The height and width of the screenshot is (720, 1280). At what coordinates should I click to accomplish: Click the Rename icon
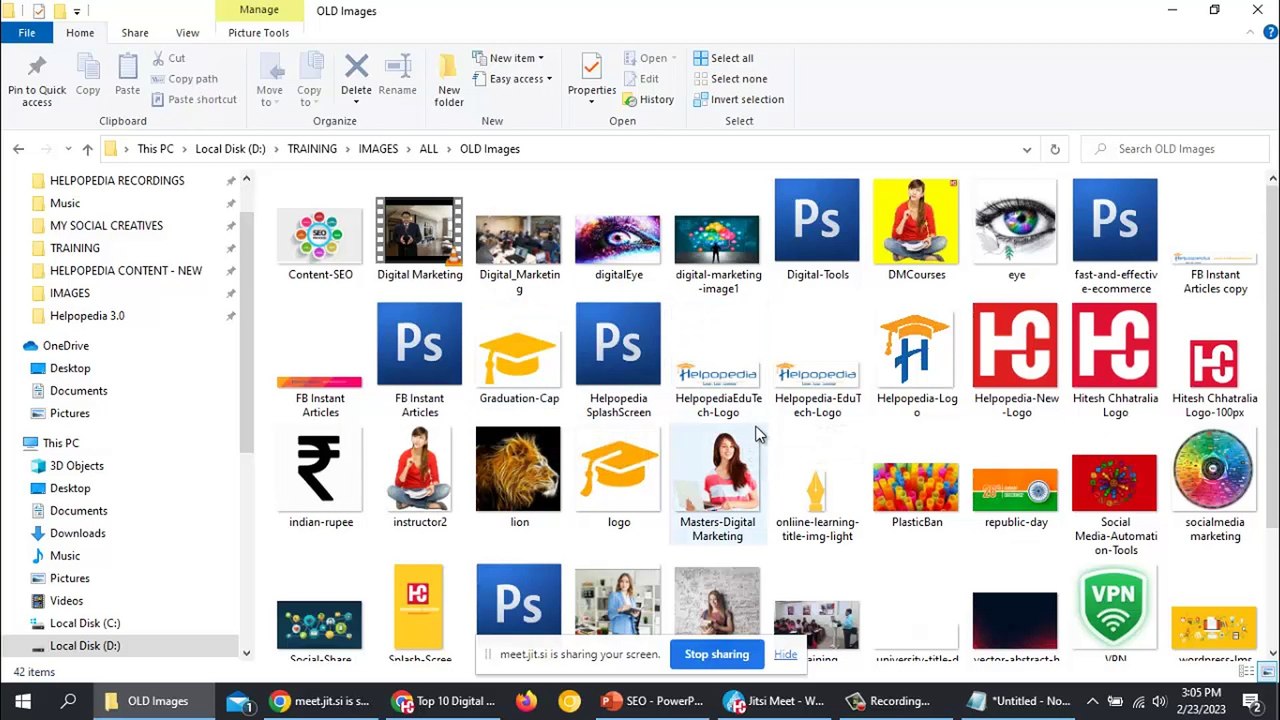(x=397, y=67)
